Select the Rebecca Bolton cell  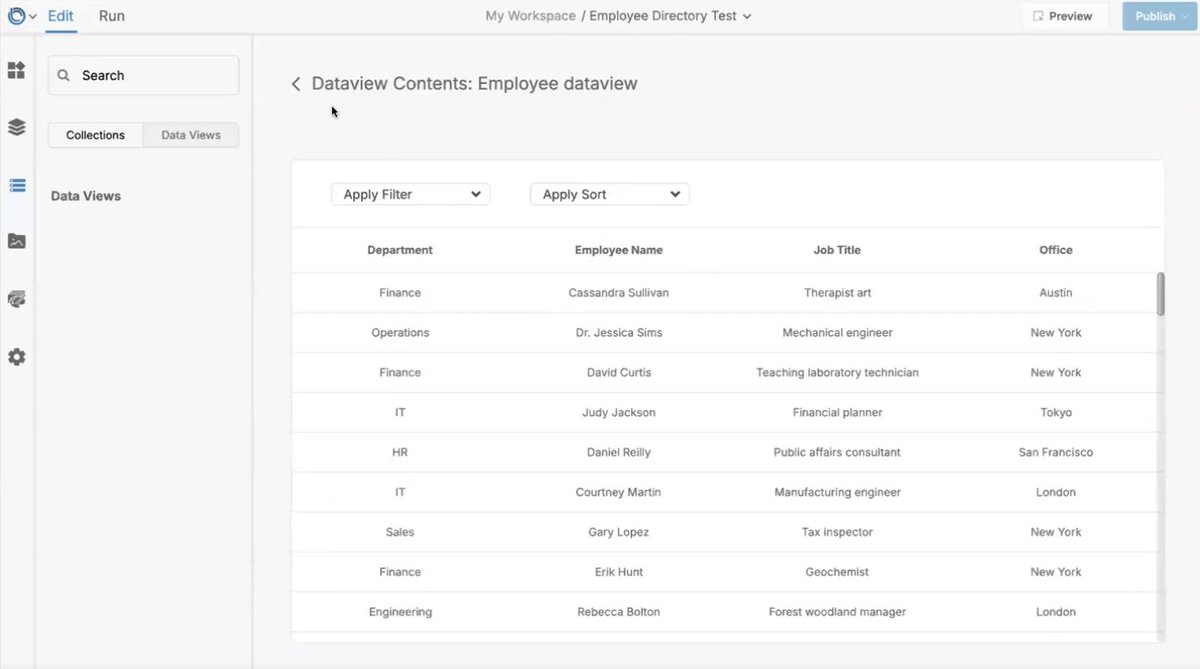619,613
